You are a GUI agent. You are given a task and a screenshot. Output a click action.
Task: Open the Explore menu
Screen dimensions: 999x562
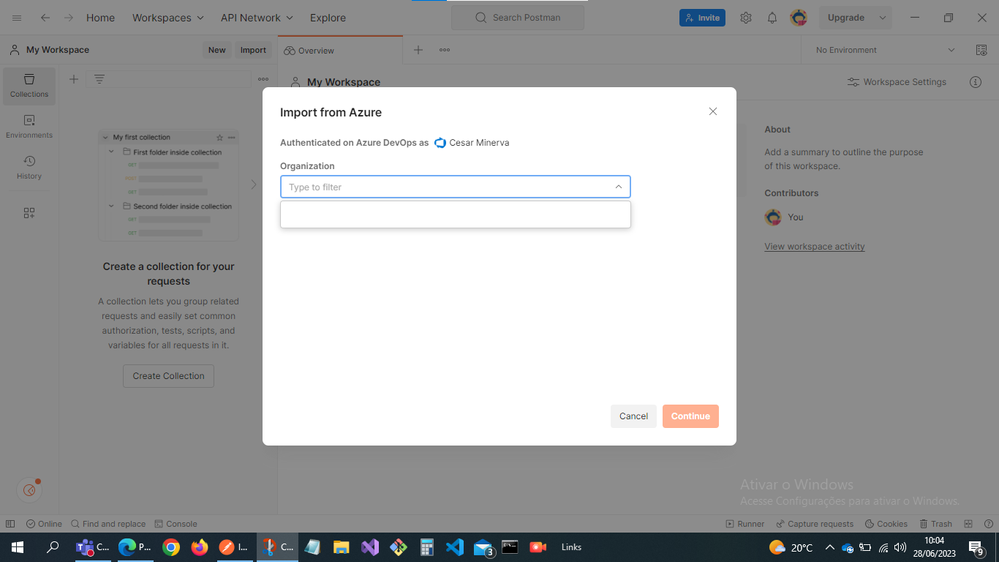[x=328, y=18]
